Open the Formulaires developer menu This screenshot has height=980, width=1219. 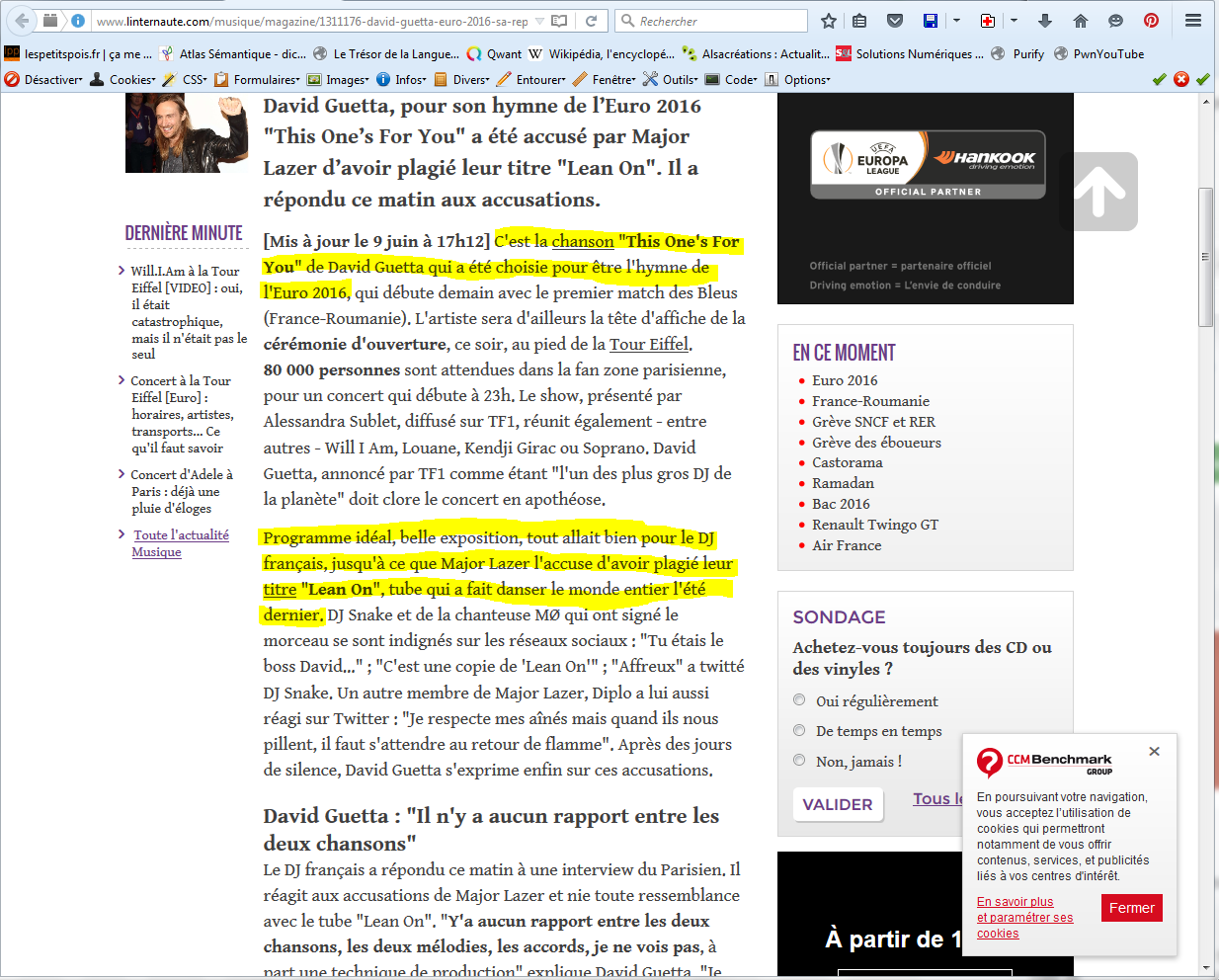tap(257, 79)
